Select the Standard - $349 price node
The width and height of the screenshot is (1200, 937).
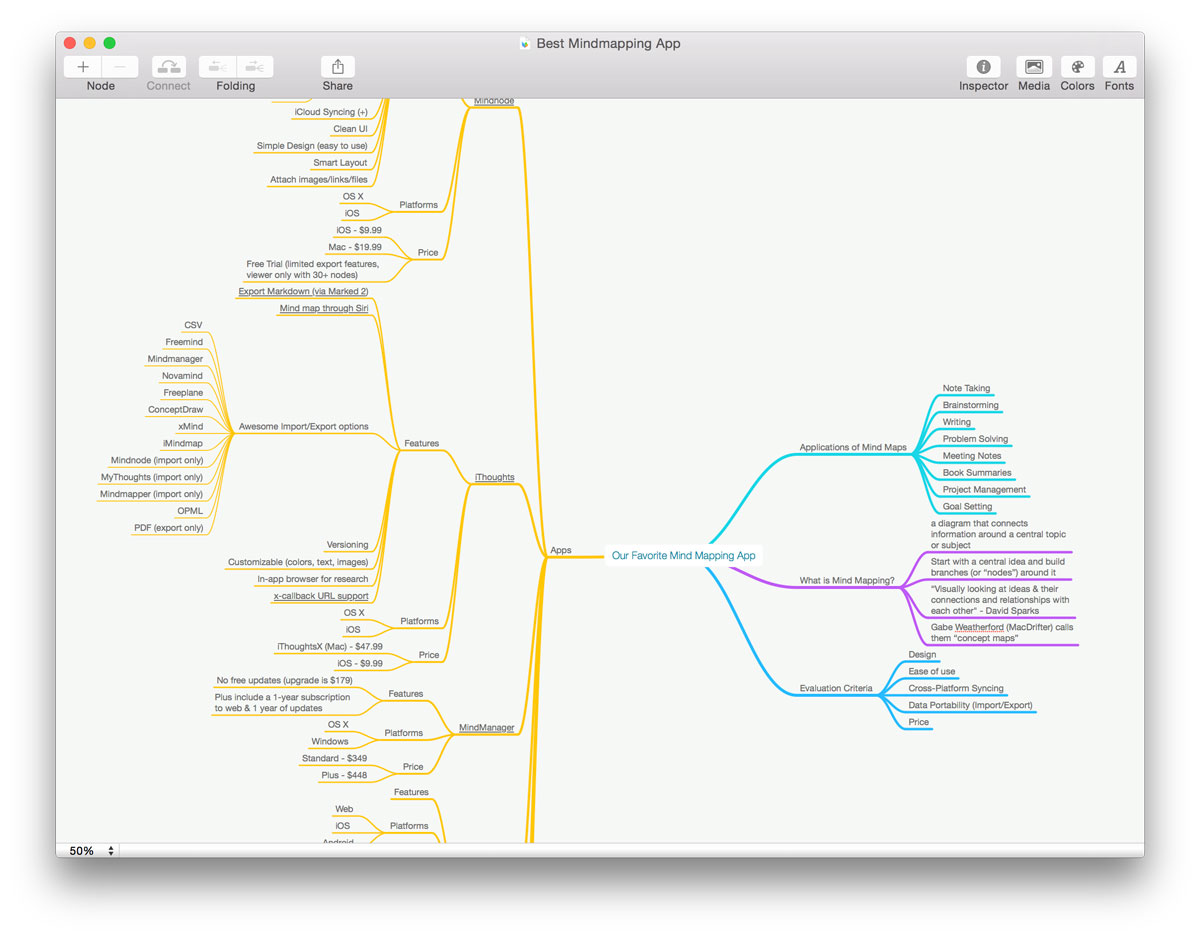(335, 759)
